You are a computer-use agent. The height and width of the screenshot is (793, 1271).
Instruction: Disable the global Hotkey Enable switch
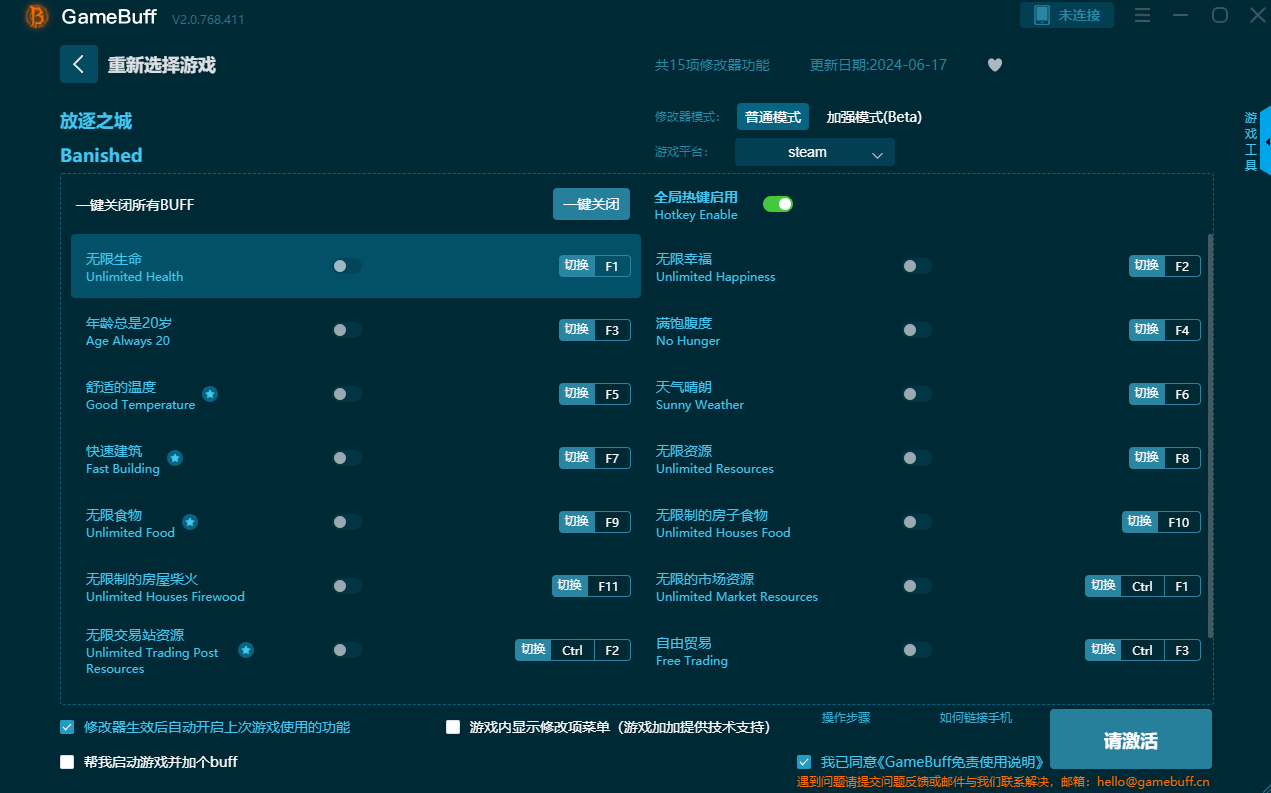(778, 204)
